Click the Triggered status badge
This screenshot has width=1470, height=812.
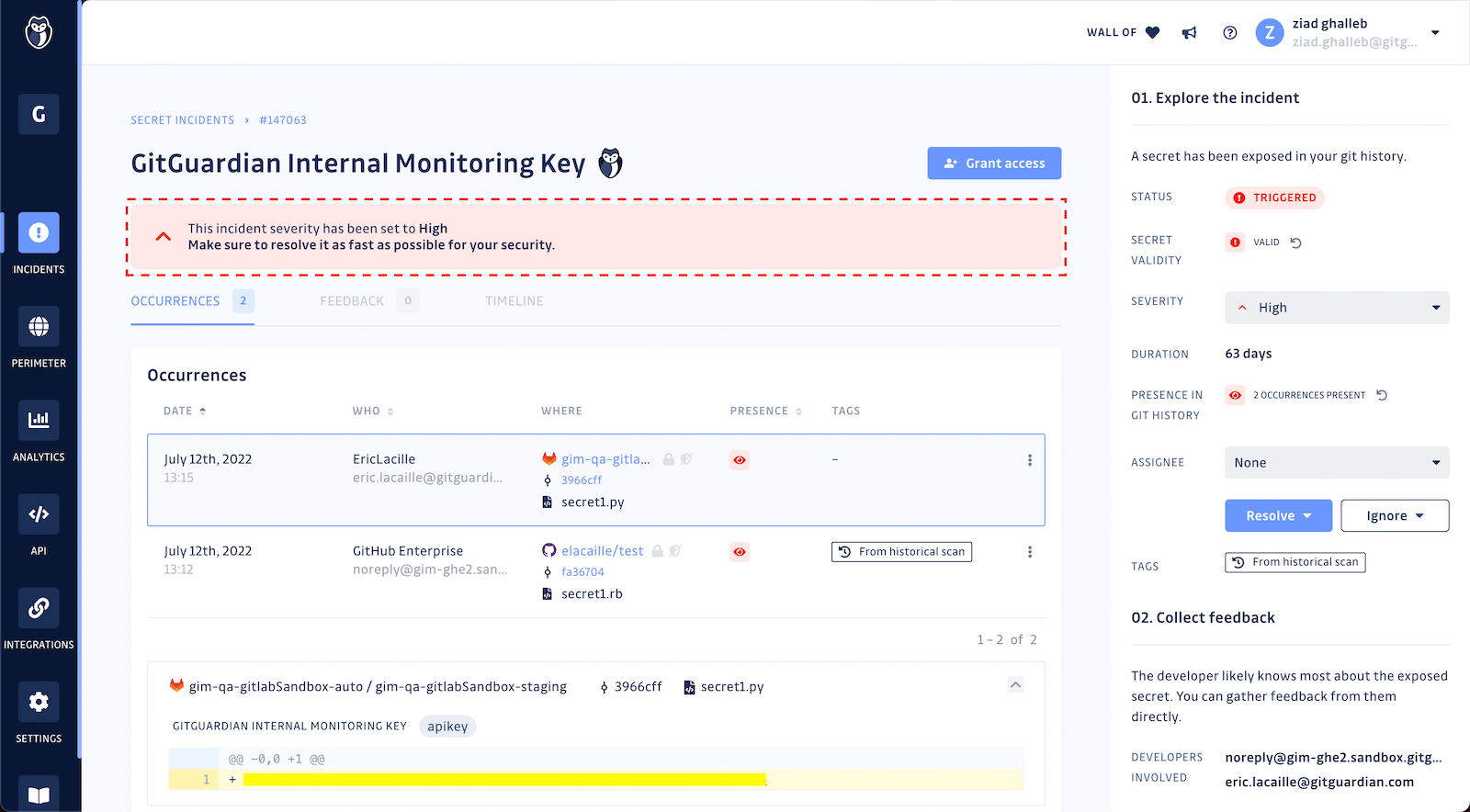click(x=1274, y=197)
